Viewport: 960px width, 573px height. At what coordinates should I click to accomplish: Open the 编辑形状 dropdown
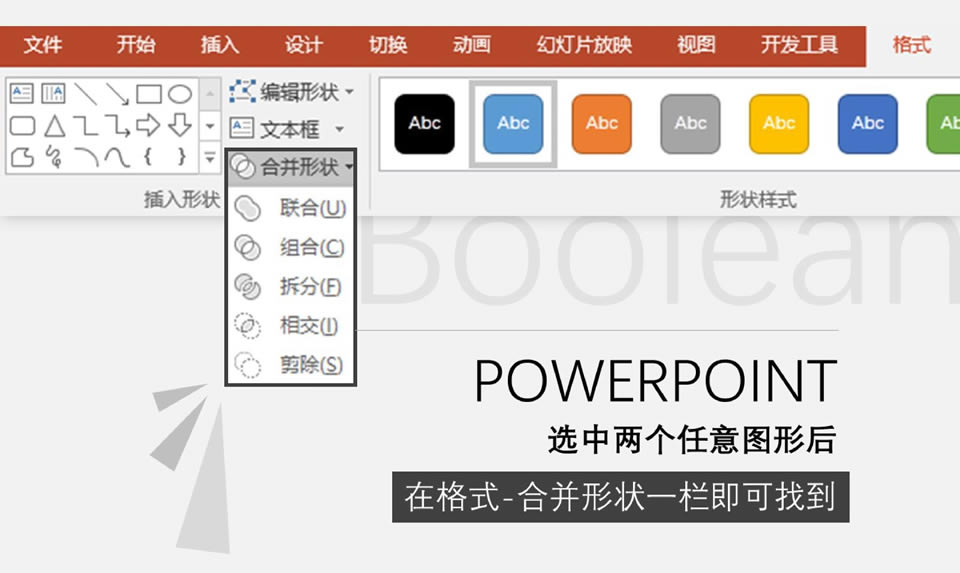pyautogui.click(x=292, y=93)
